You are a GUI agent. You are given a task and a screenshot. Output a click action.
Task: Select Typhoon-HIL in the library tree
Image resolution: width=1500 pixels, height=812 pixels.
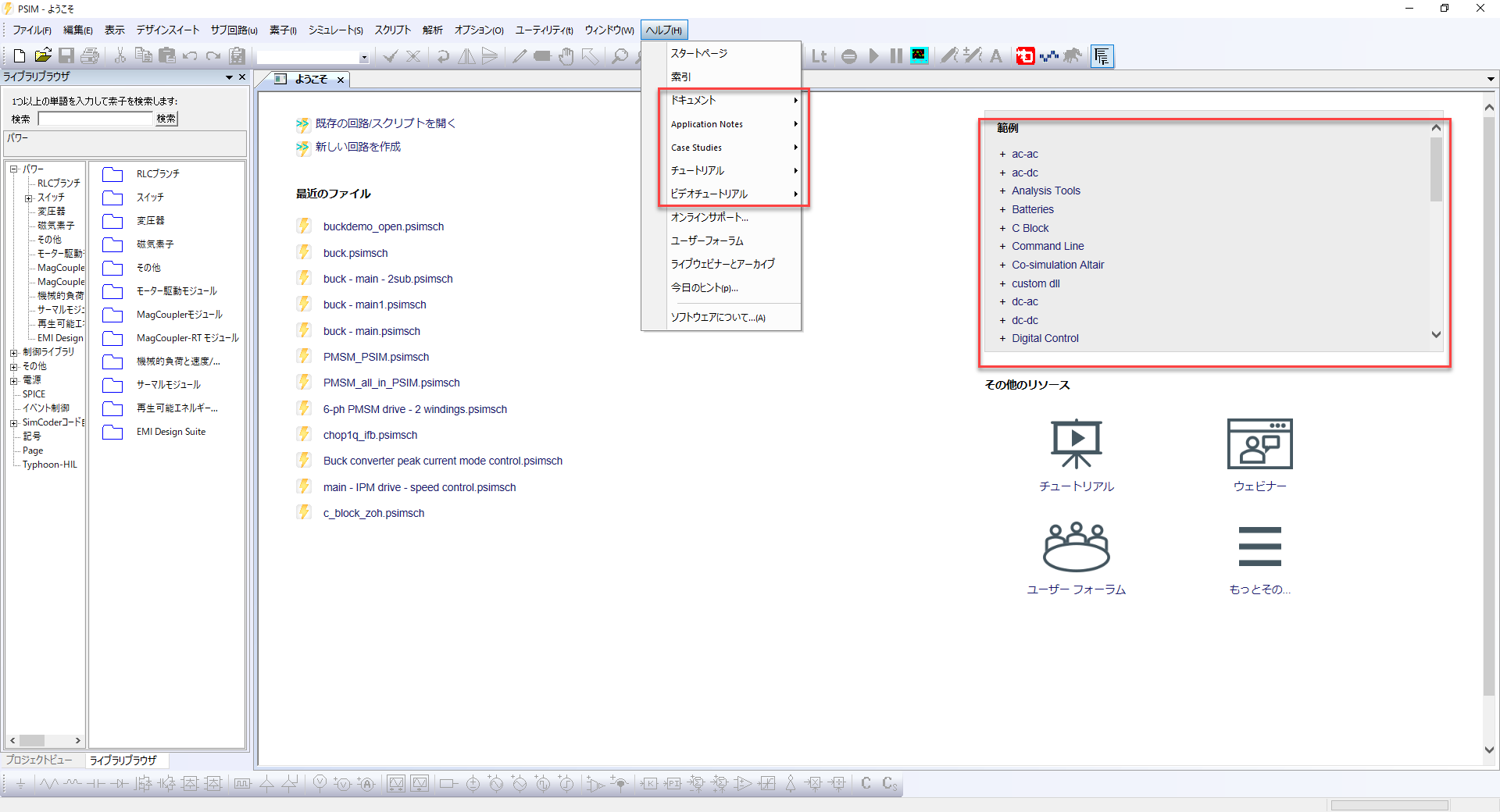coord(50,465)
